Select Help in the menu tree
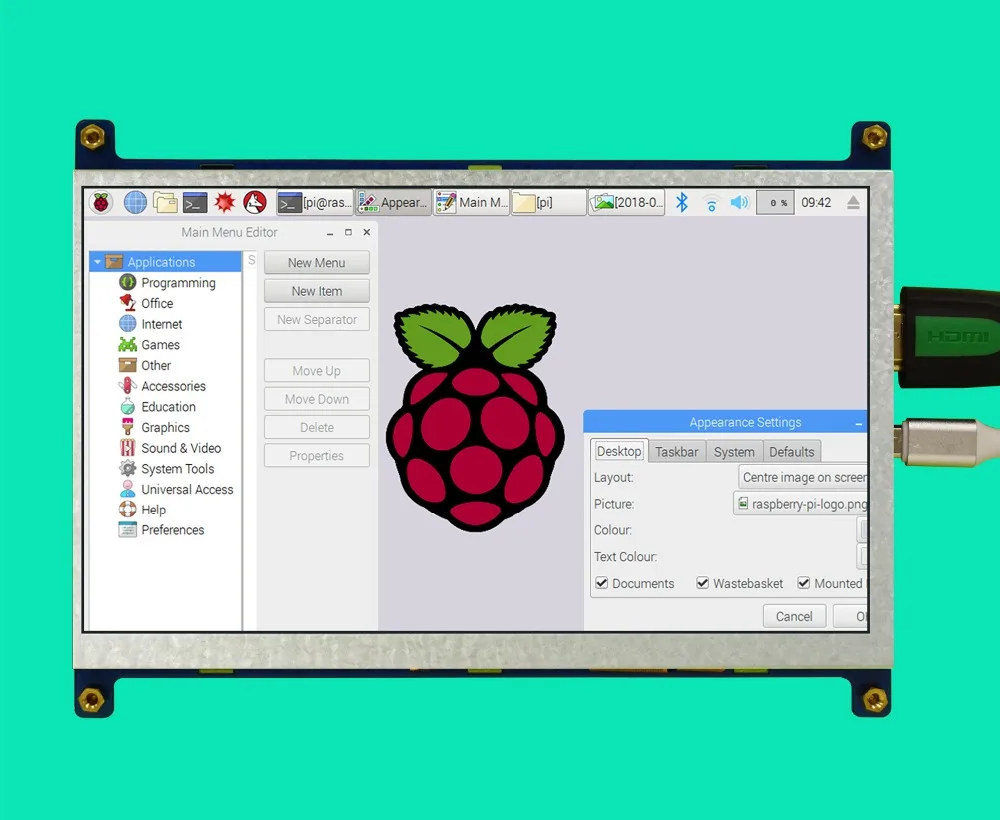 coord(153,510)
